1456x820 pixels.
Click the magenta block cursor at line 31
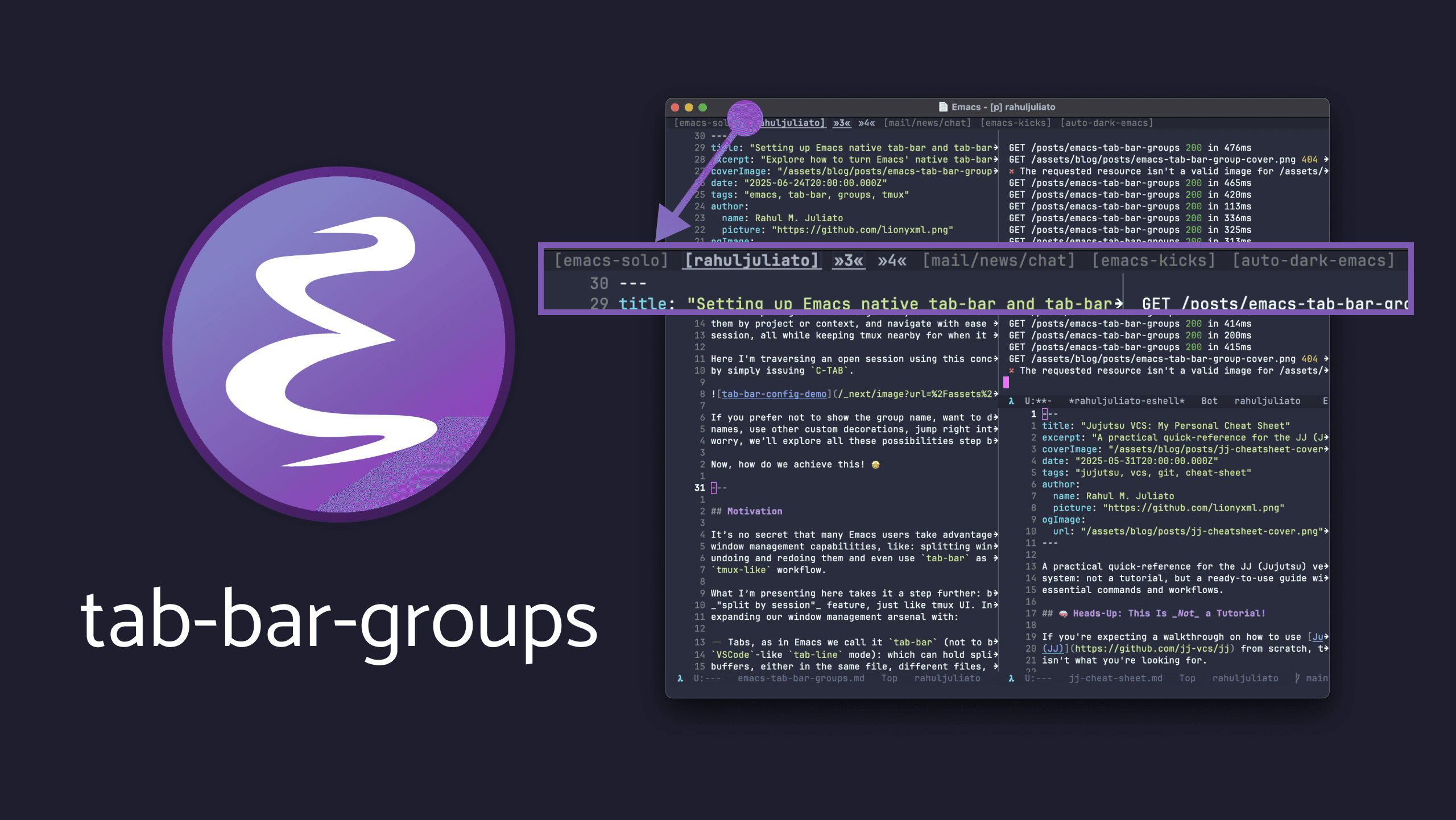pyautogui.click(x=713, y=487)
